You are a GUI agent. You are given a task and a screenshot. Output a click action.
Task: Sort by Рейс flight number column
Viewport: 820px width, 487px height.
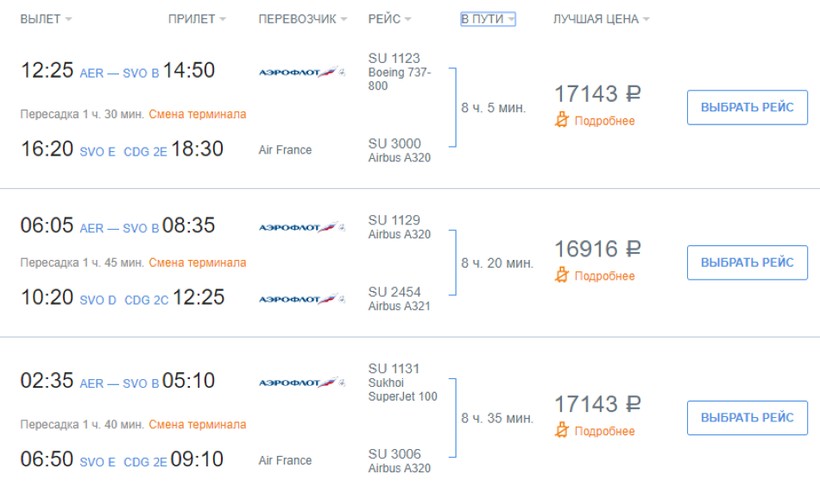[389, 19]
